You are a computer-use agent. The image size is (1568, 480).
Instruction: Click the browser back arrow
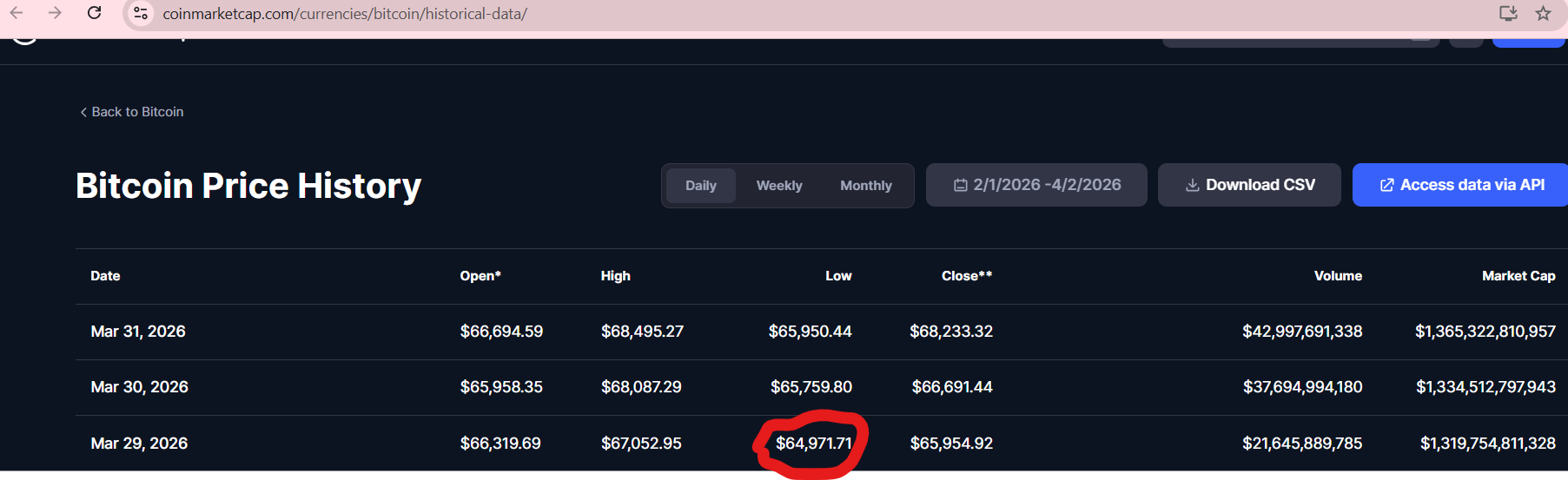pos(17,13)
